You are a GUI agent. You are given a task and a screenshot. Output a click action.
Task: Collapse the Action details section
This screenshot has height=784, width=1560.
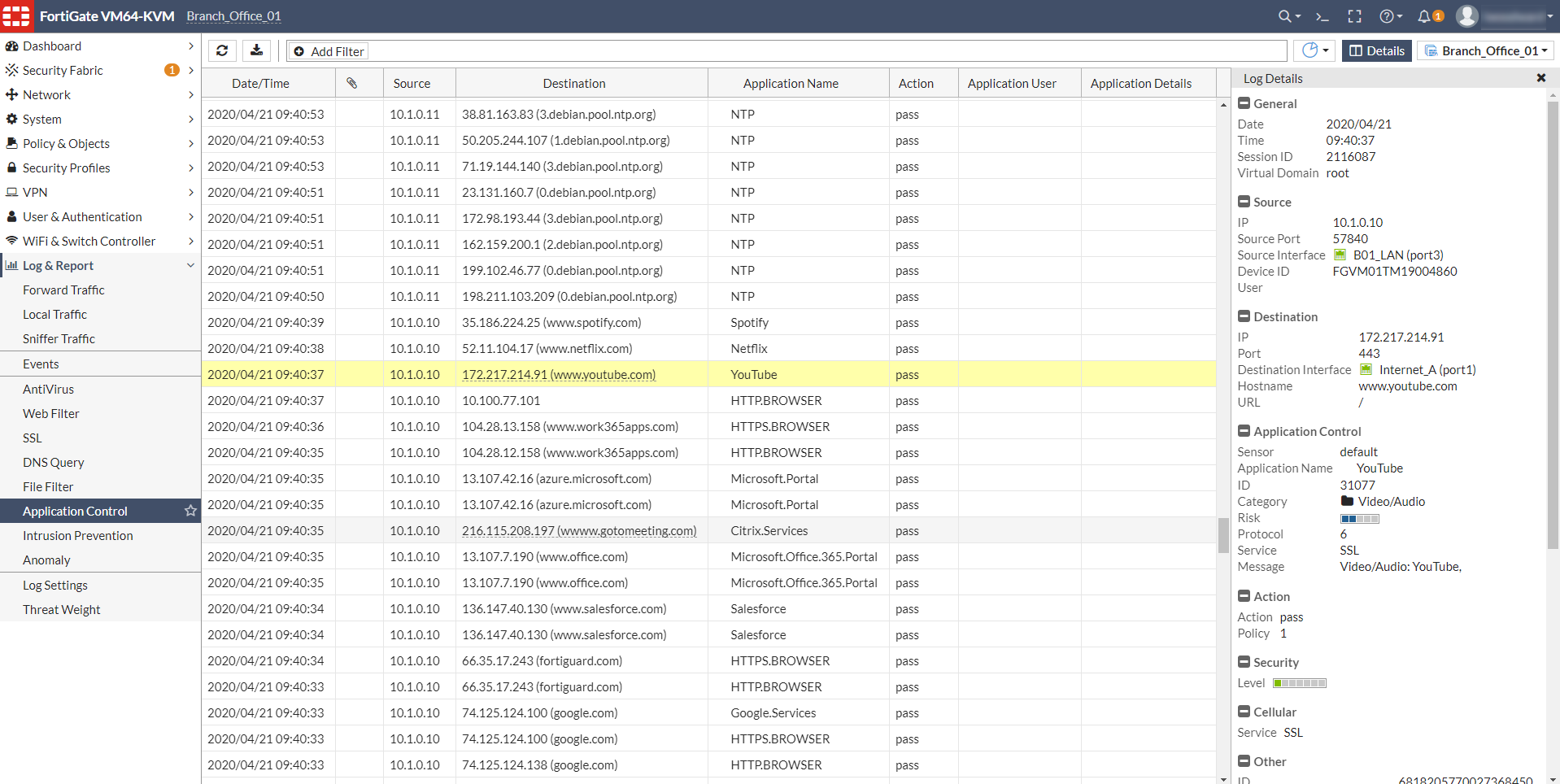coord(1244,596)
